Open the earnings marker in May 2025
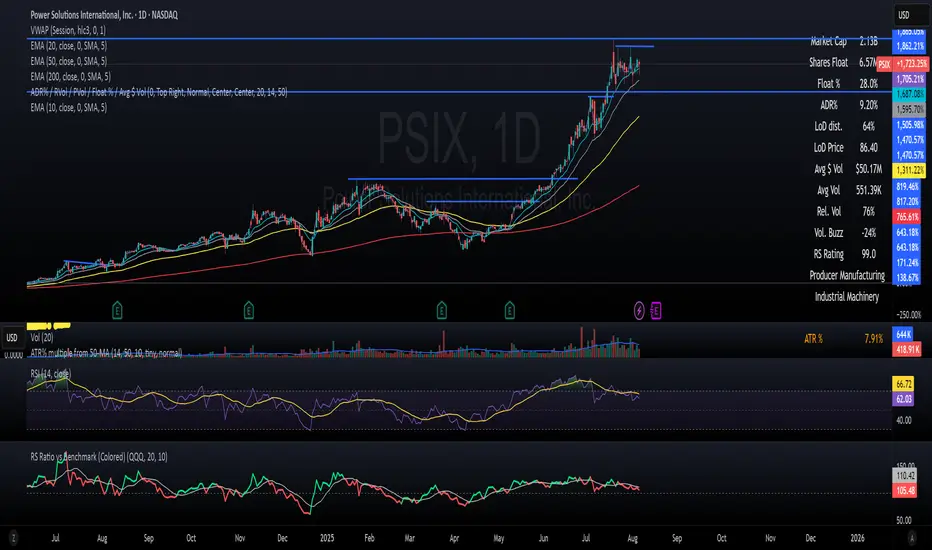This screenshot has height=550, width=932. tap(509, 310)
